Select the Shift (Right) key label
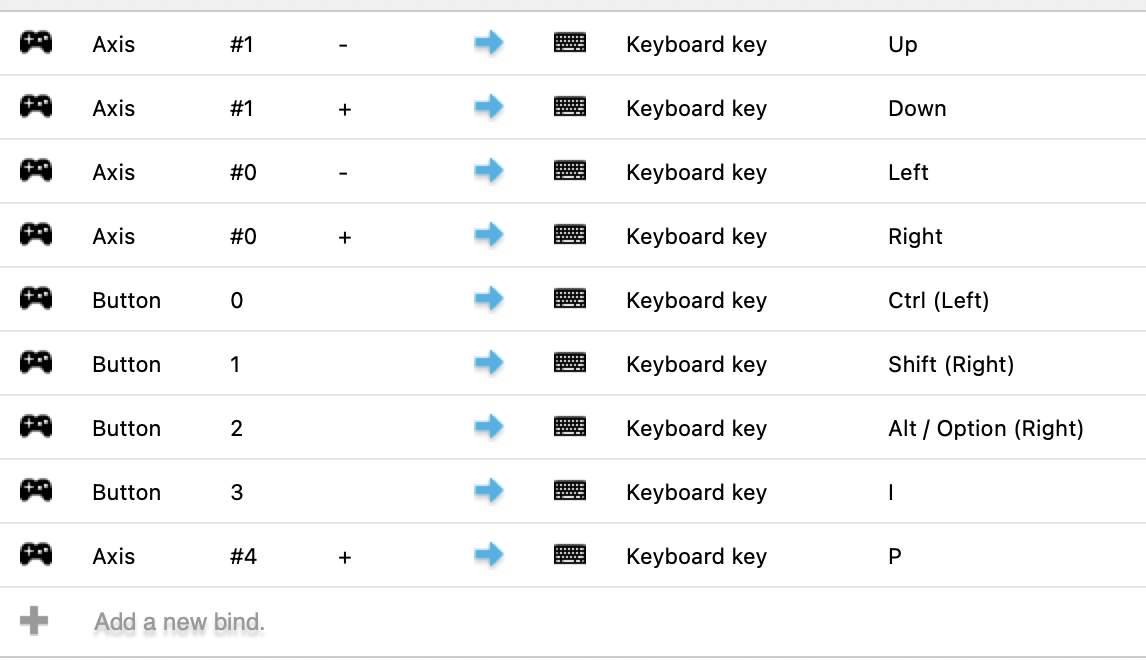Image resolution: width=1146 pixels, height=660 pixels. 950,364
